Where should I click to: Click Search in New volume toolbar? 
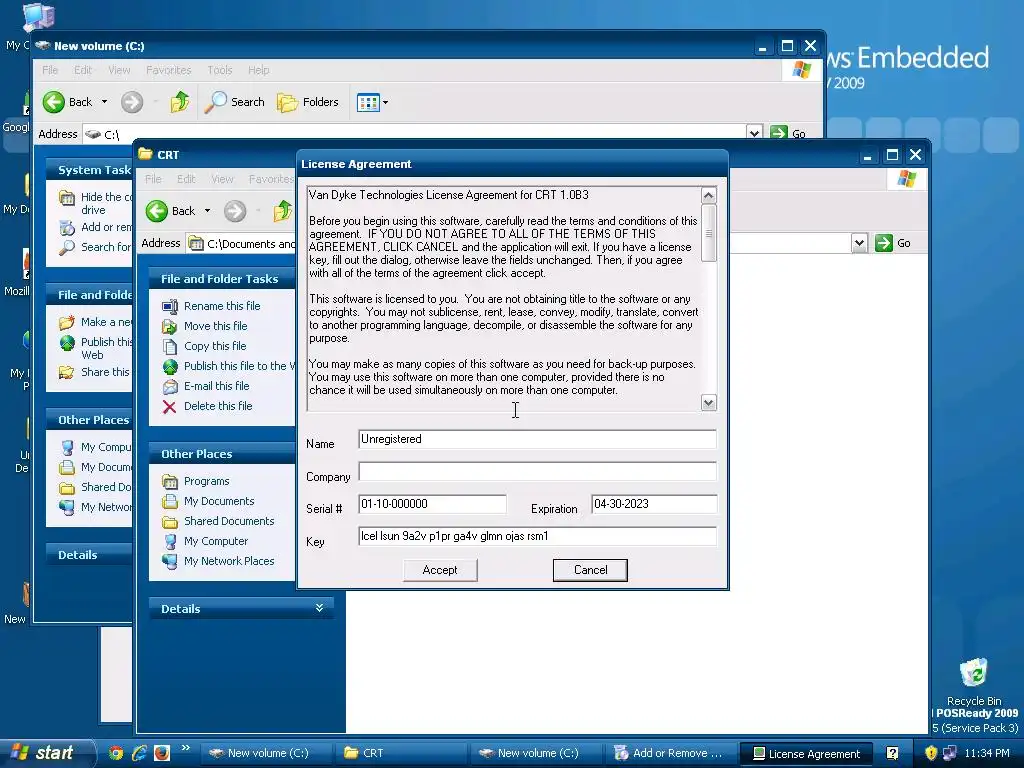tap(235, 102)
